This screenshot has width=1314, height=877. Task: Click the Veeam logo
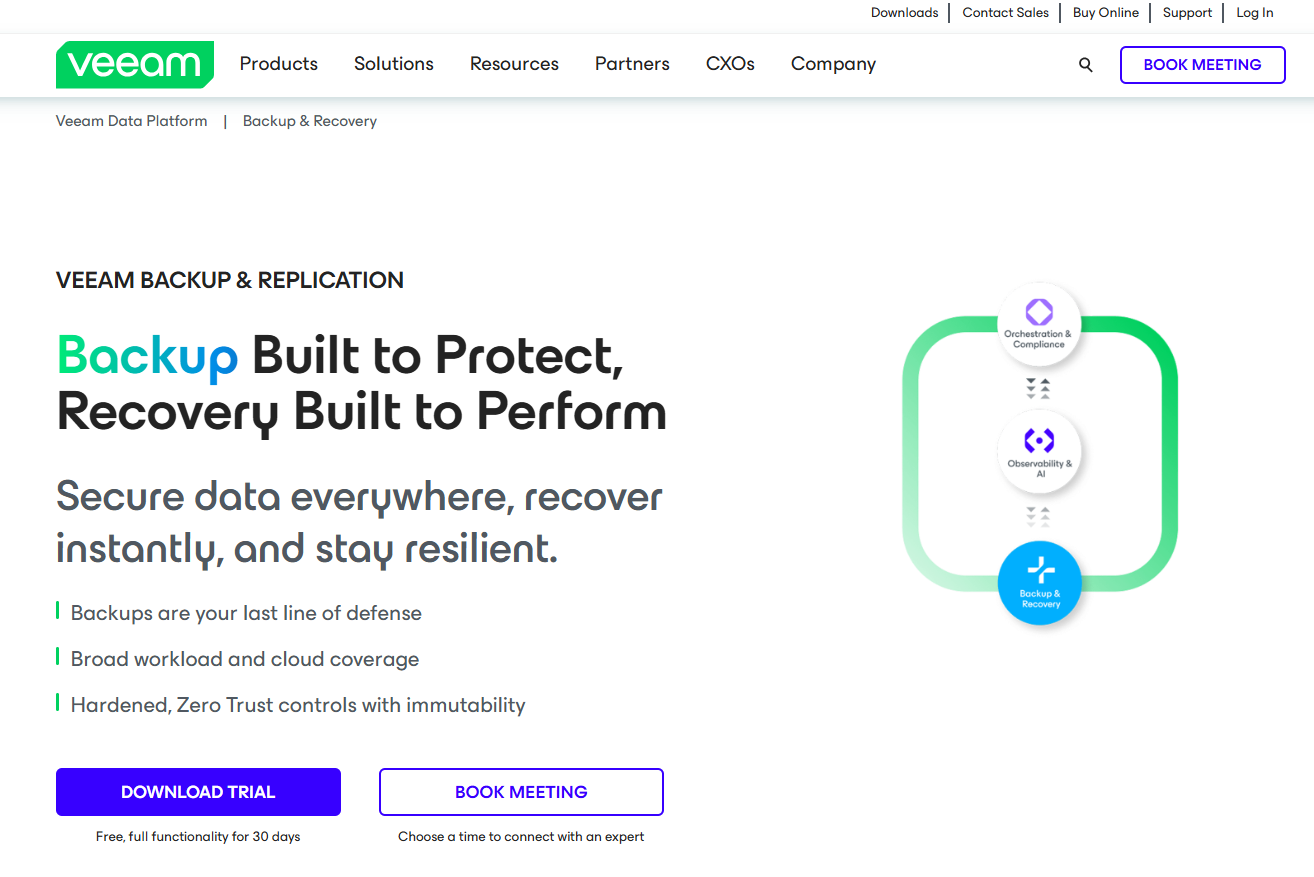click(135, 65)
